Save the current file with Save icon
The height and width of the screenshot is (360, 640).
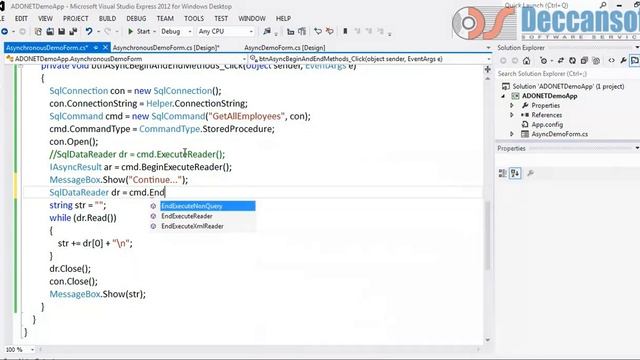point(62,31)
